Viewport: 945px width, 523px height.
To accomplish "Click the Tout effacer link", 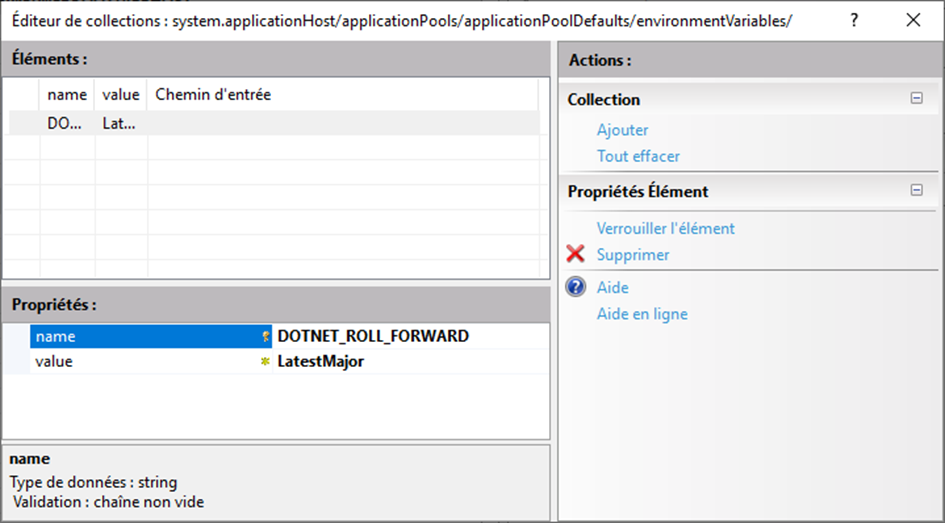I will click(x=638, y=156).
